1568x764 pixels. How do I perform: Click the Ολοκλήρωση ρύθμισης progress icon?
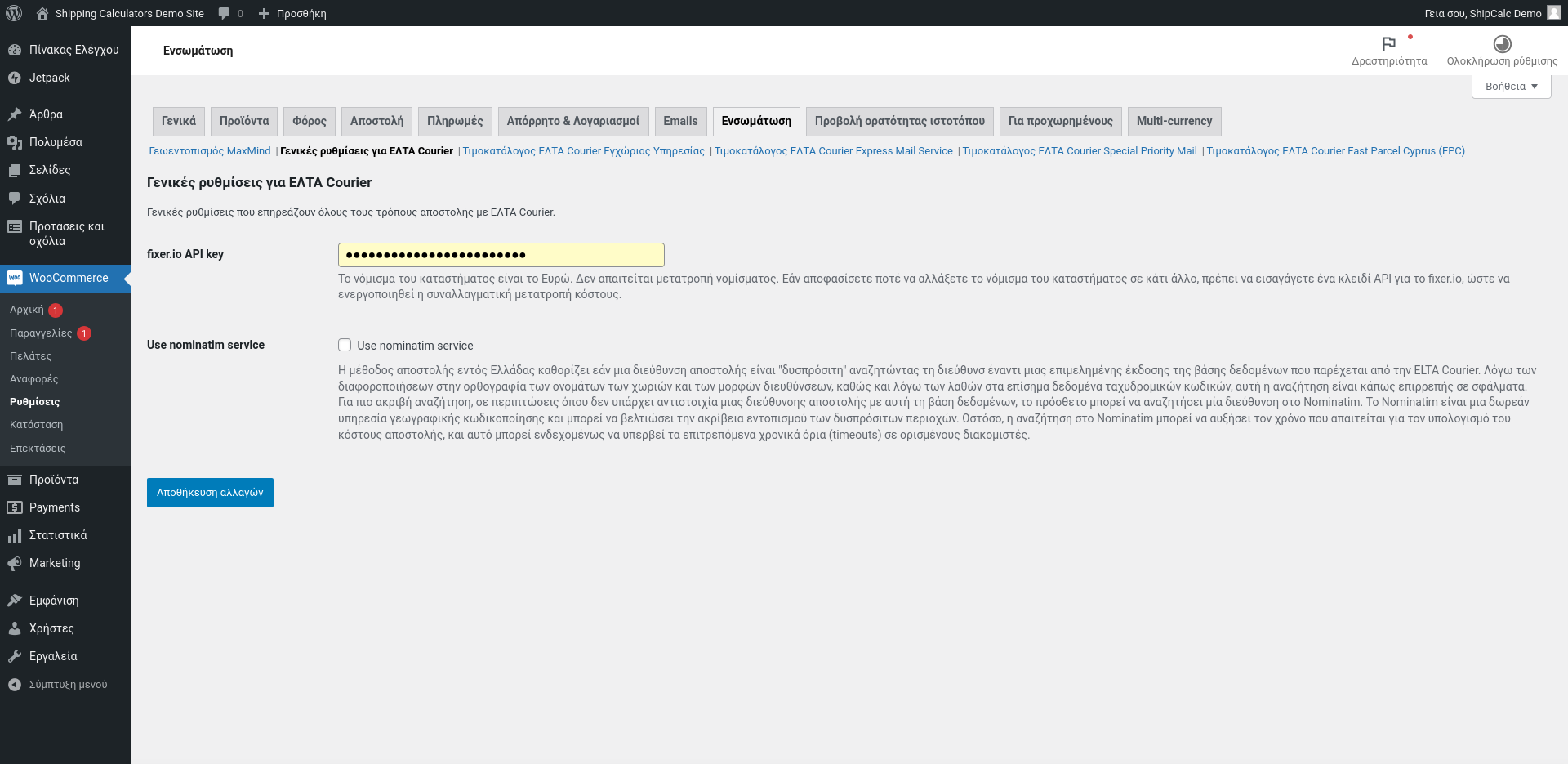pos(1503,43)
